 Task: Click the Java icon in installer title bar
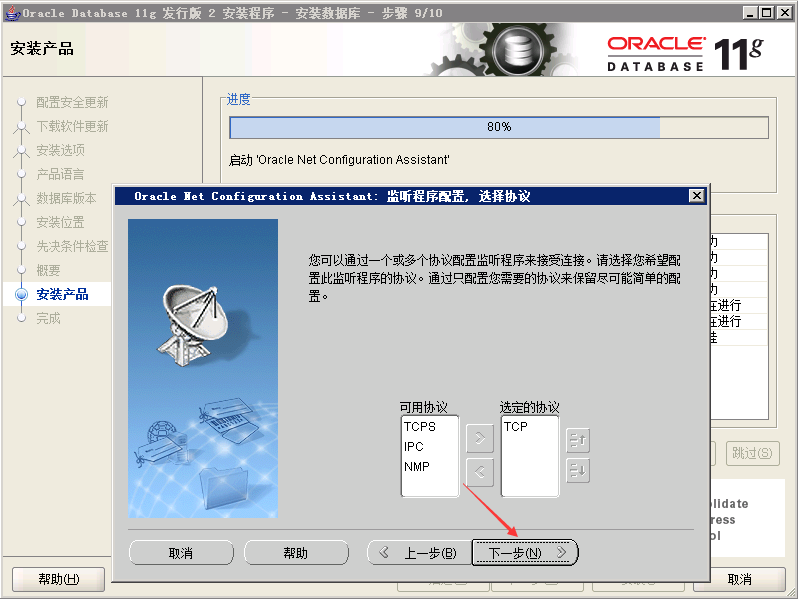(12, 13)
